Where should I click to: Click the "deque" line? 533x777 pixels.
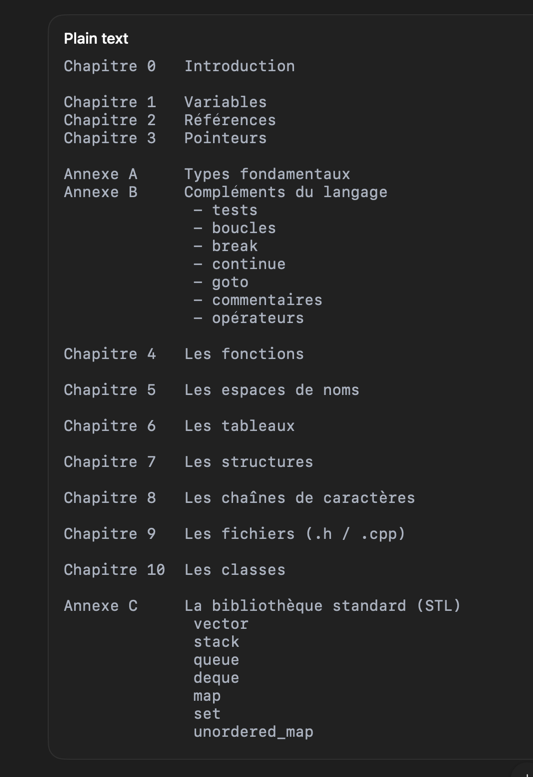(216, 678)
